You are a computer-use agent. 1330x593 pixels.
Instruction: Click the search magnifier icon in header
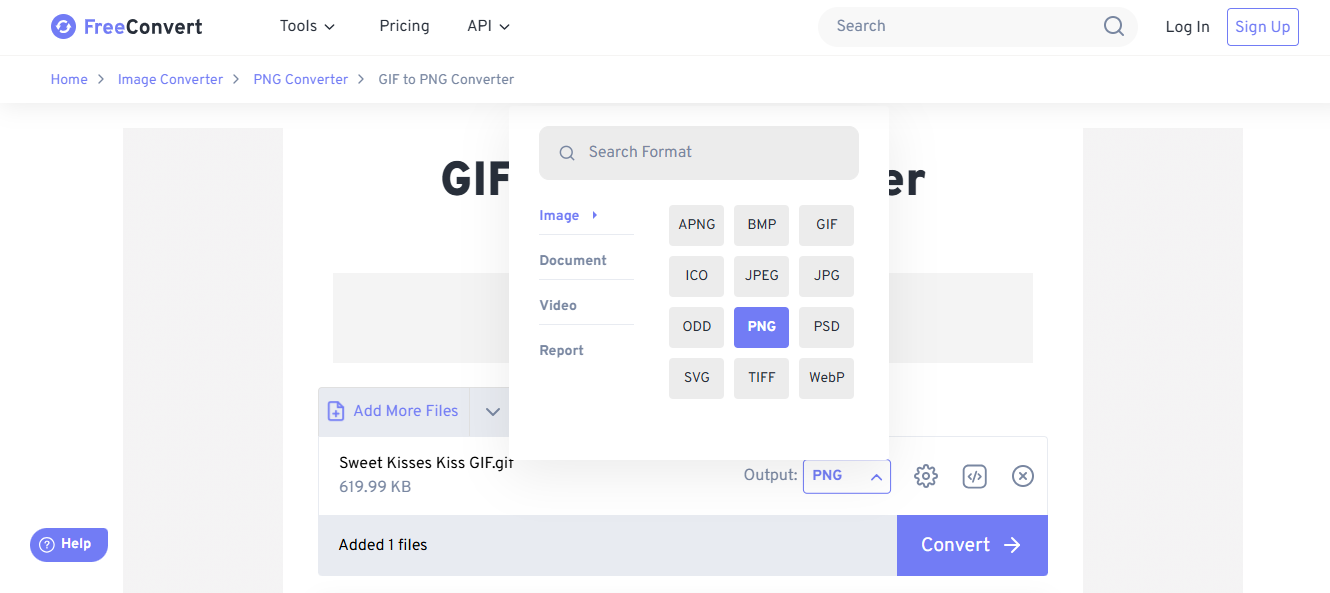[x=1114, y=27]
